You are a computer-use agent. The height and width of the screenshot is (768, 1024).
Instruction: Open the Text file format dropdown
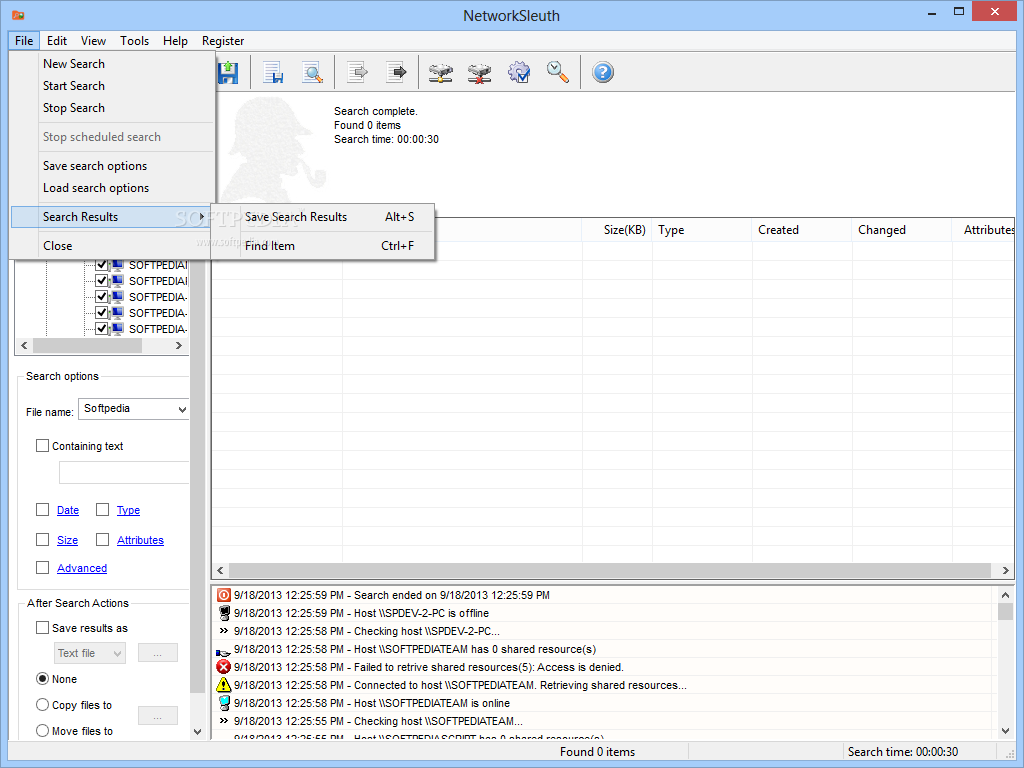coord(118,653)
